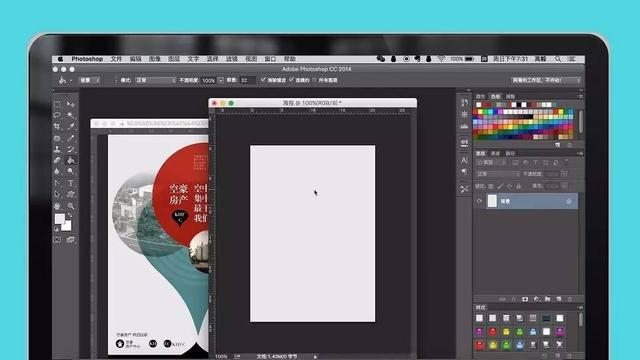
Task: Select the Rectangular Marquee tool
Action: point(58,104)
